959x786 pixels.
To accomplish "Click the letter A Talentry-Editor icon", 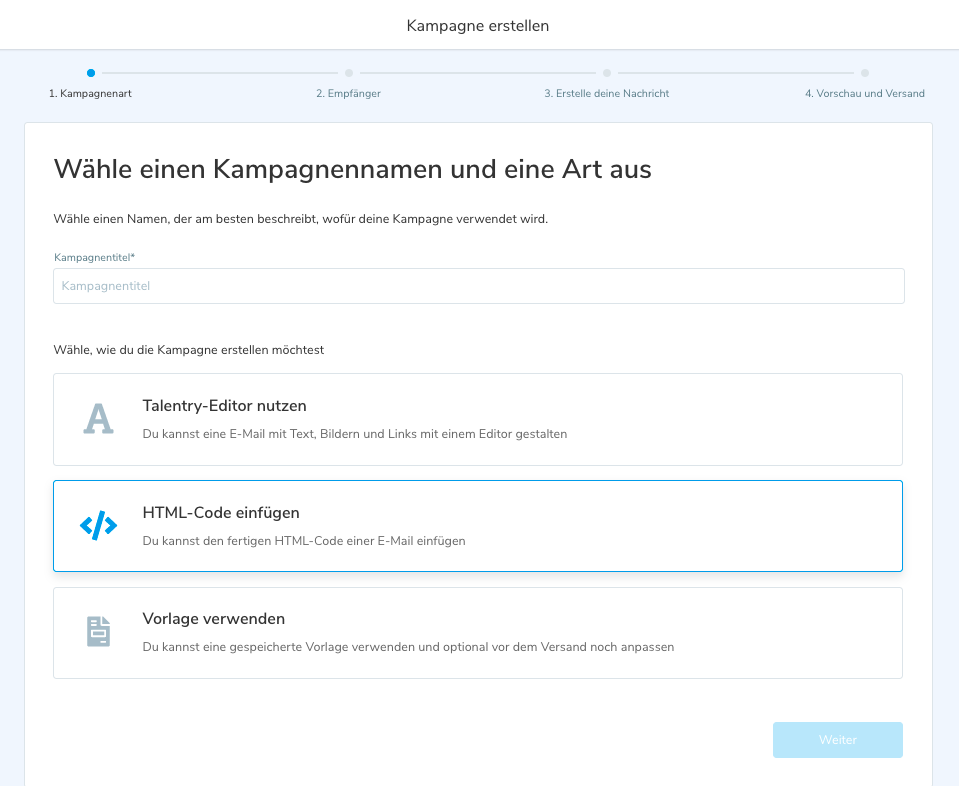I will [98, 419].
